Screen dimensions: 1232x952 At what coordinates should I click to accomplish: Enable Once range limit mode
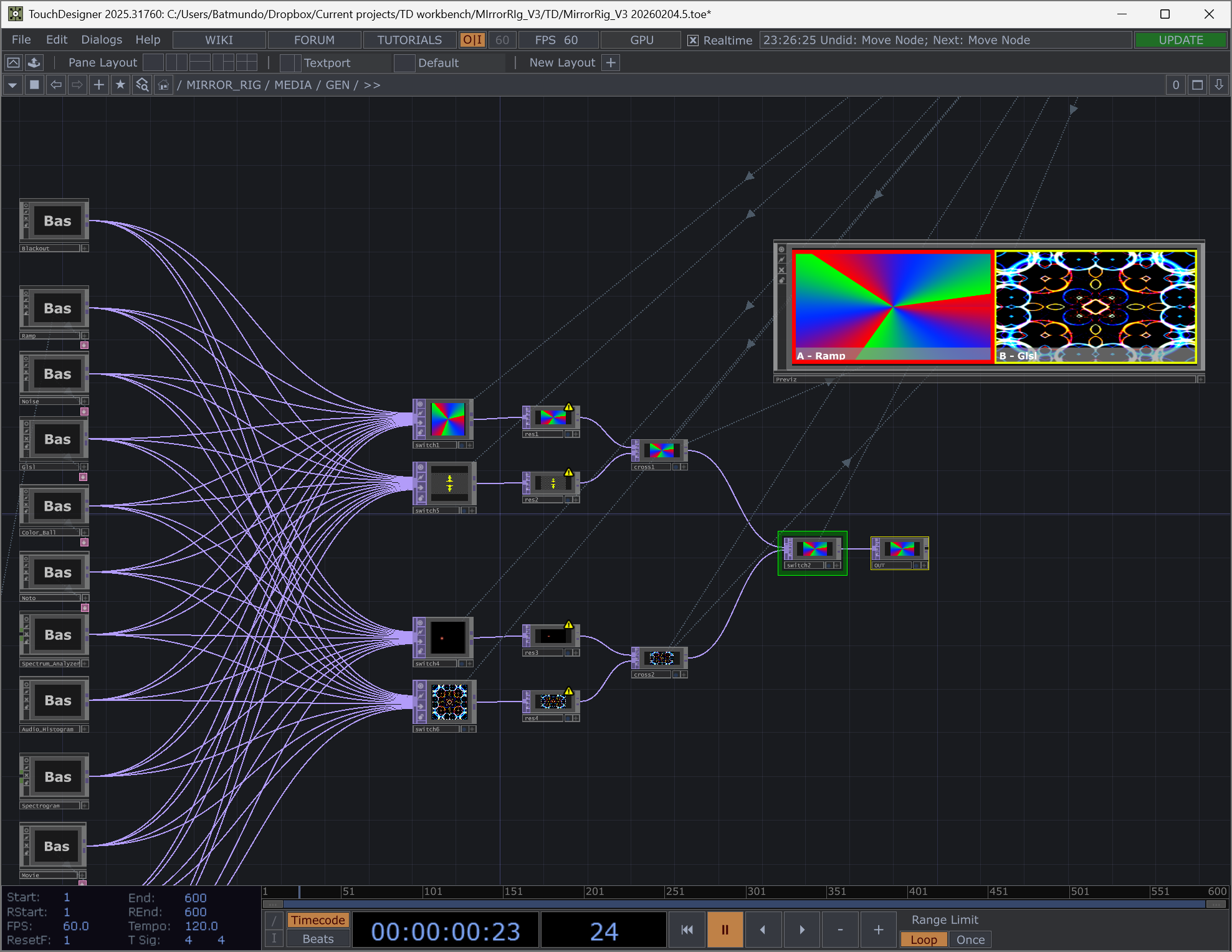coord(970,940)
